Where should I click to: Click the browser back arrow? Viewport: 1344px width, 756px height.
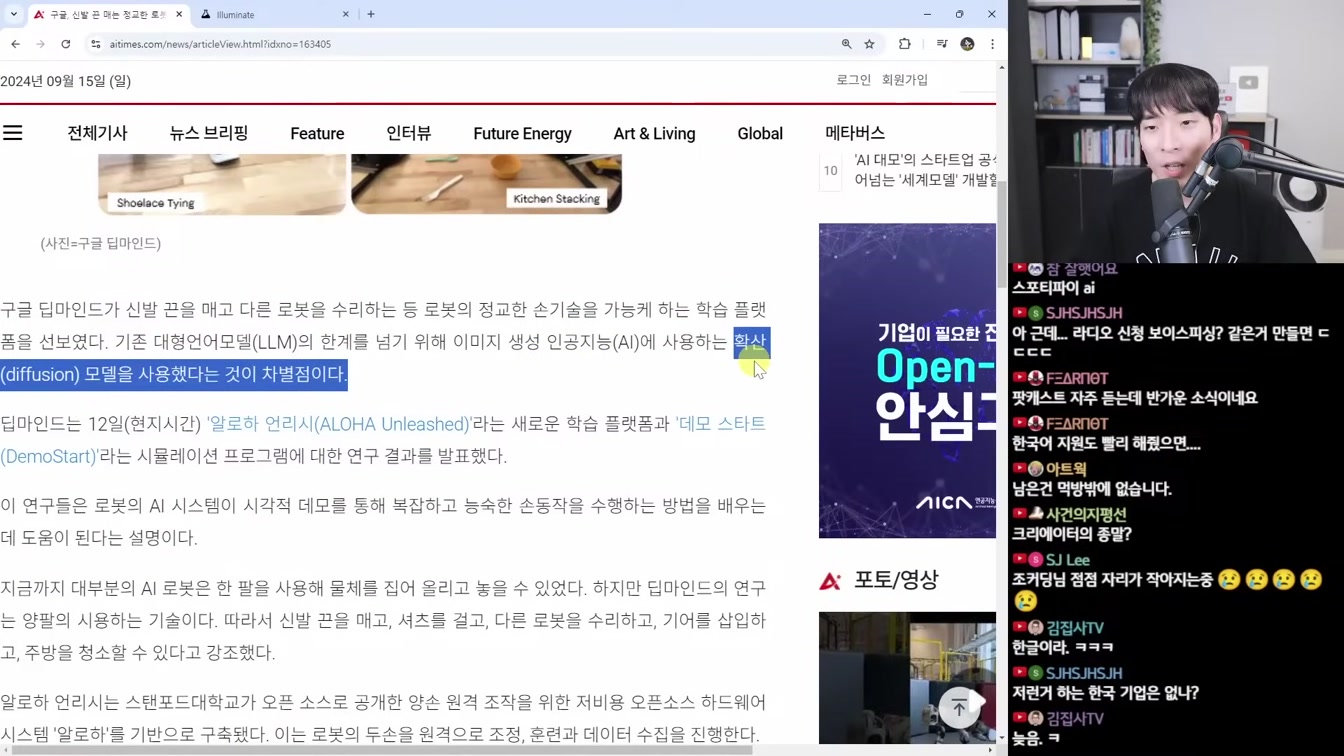click(15, 44)
